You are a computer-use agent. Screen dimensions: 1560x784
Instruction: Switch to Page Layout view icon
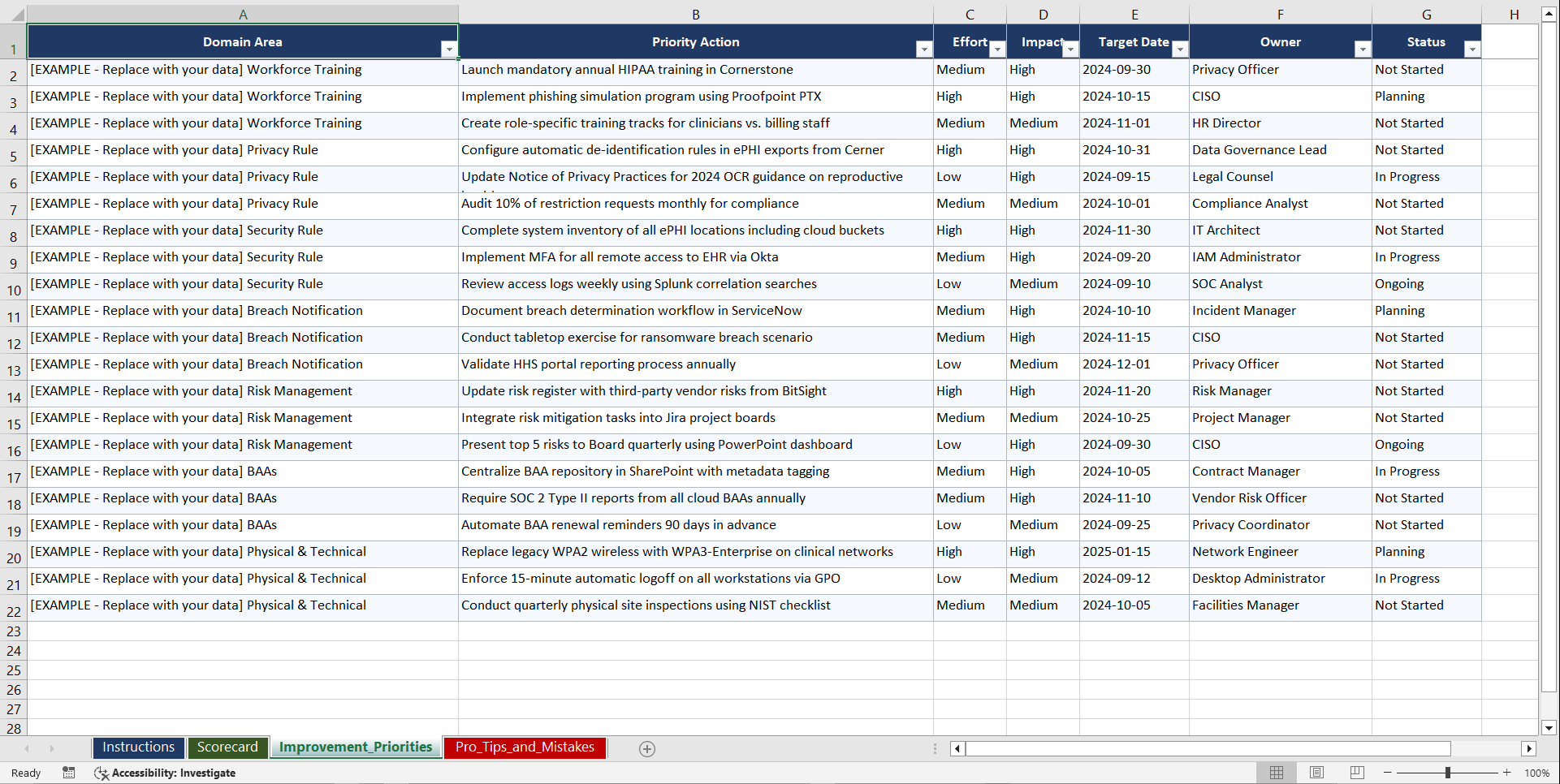1316,773
